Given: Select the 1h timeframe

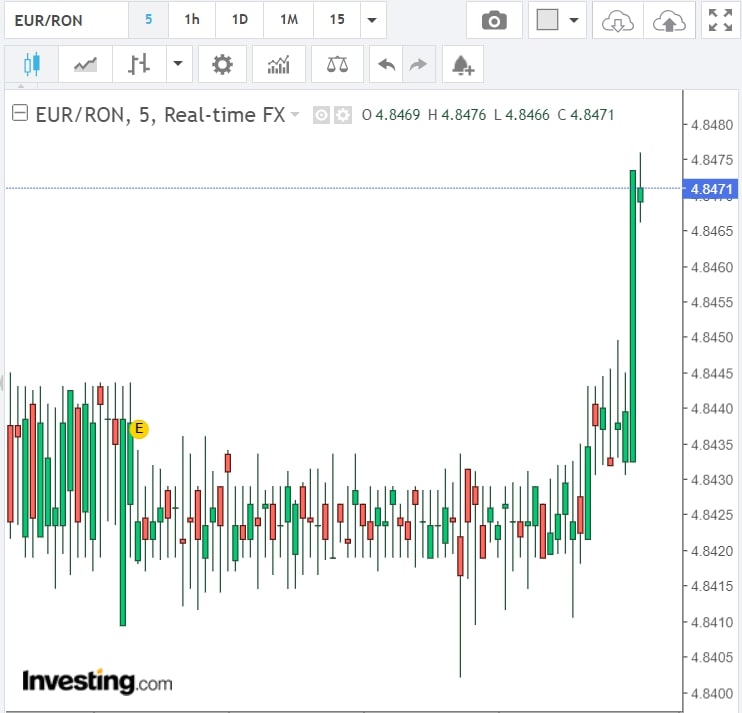Looking at the screenshot, I should pos(192,20).
